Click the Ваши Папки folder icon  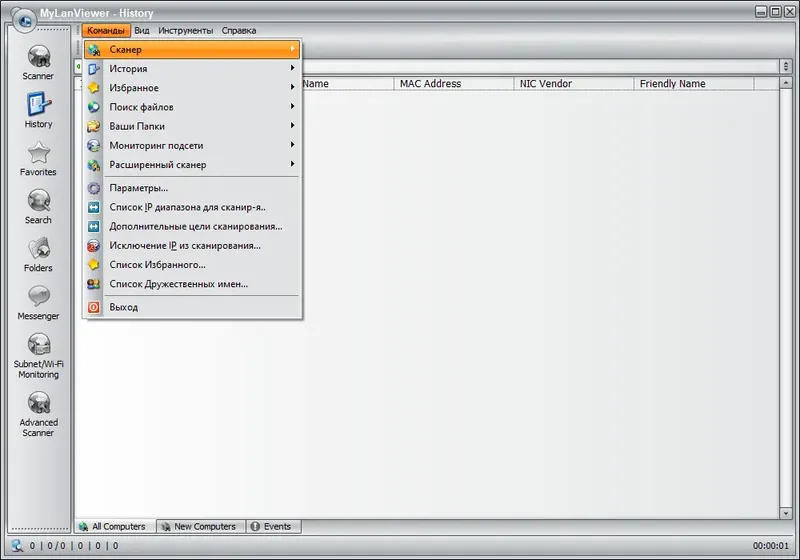(94, 126)
